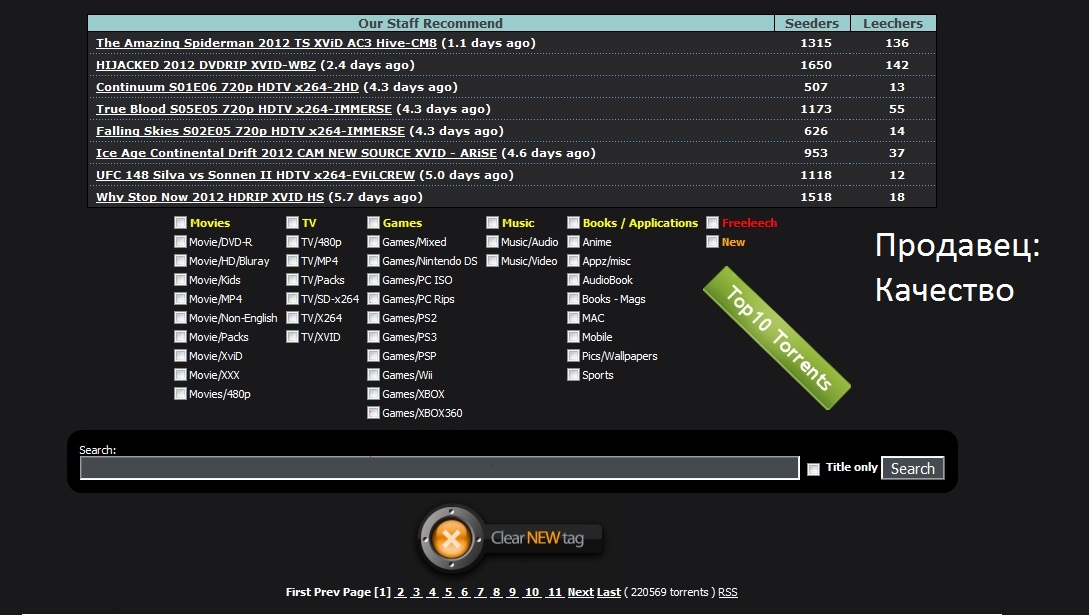Tick the Pics/Wallpapers checkbox
Image resolution: width=1089 pixels, height=615 pixels.
point(574,355)
